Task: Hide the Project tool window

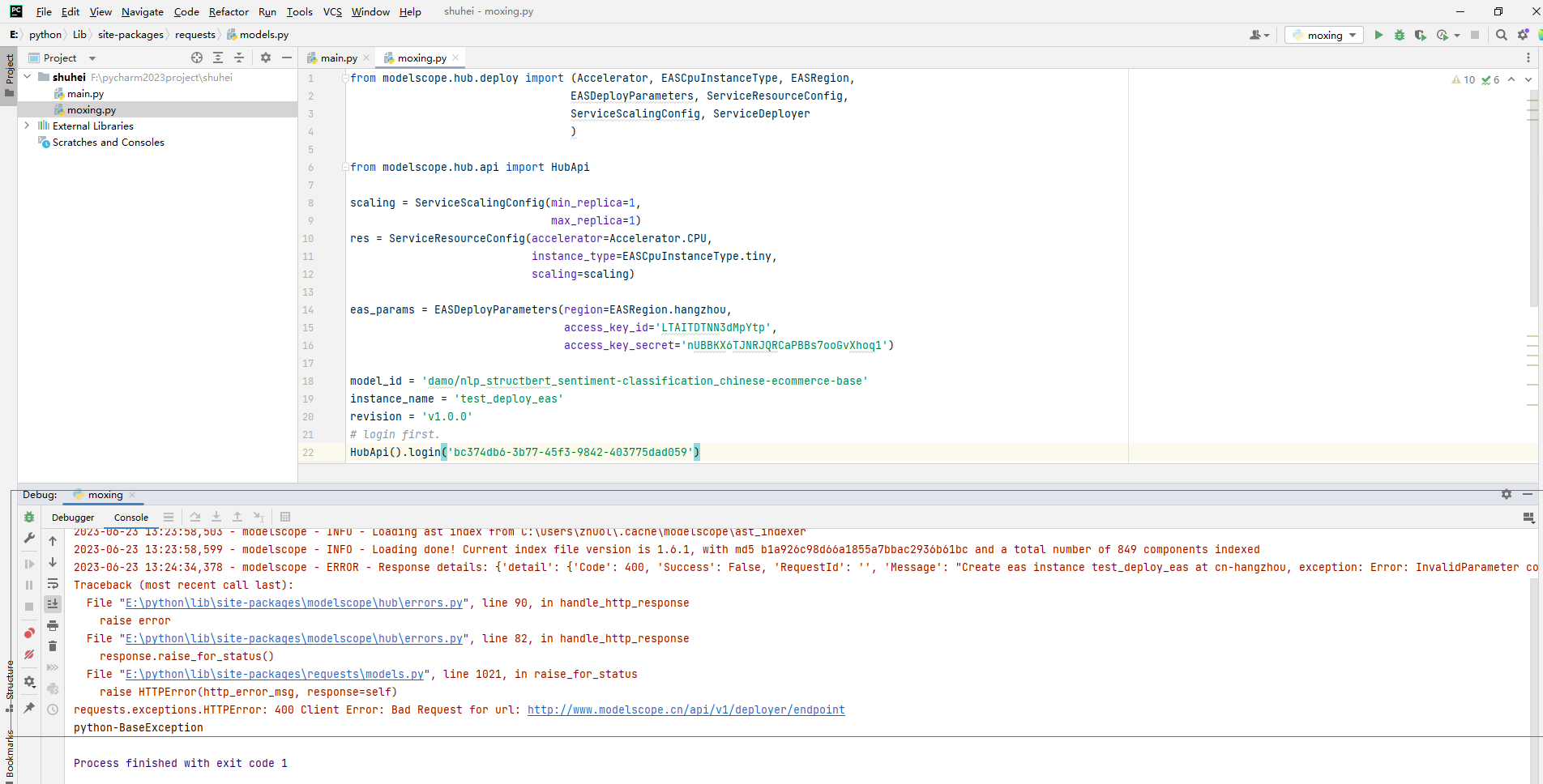Action: click(x=287, y=58)
